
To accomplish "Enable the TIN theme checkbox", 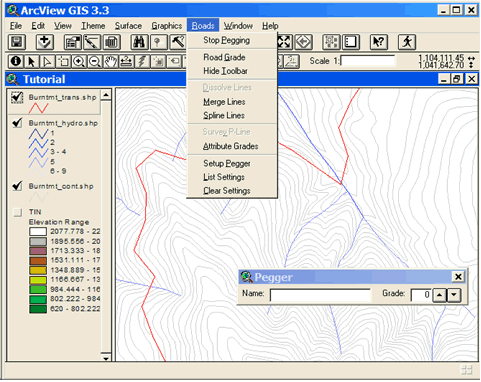I will click(x=17, y=212).
